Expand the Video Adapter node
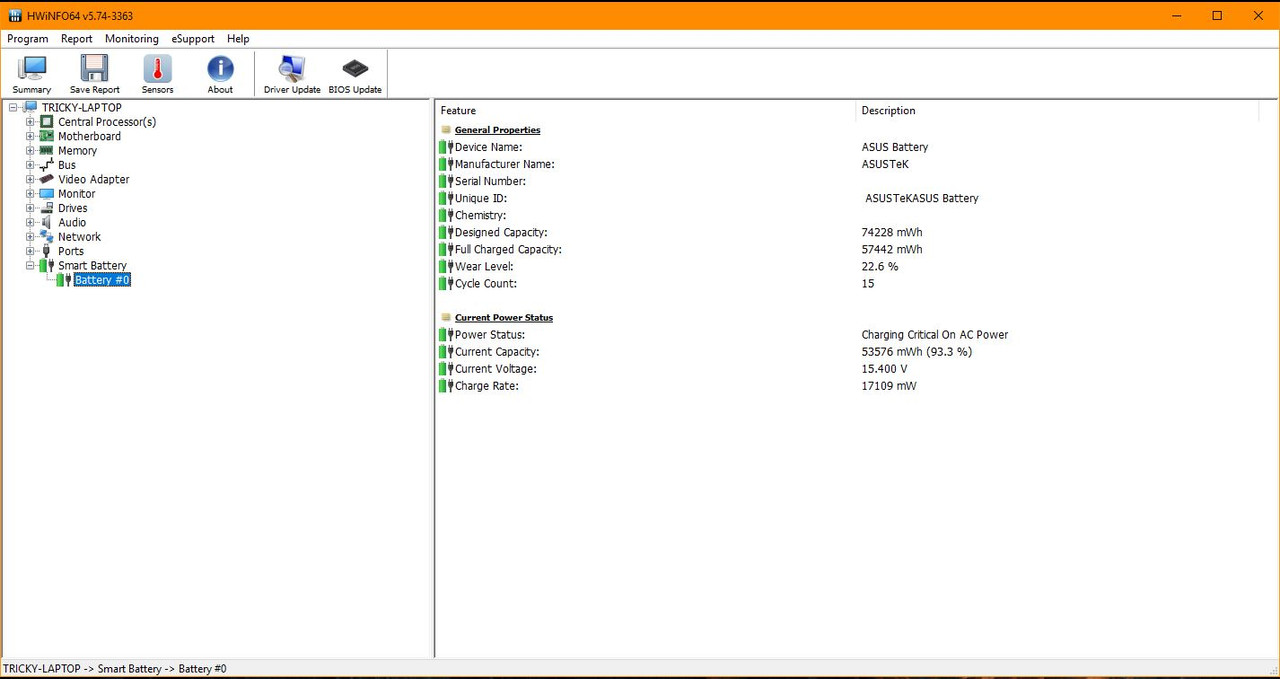Image resolution: width=1280 pixels, height=679 pixels. point(30,179)
